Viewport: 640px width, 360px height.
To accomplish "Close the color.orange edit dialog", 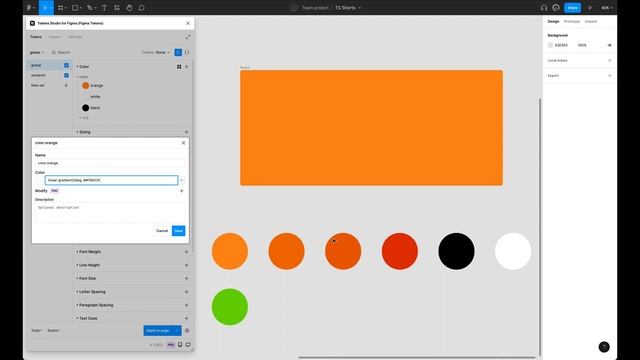I will 183,143.
